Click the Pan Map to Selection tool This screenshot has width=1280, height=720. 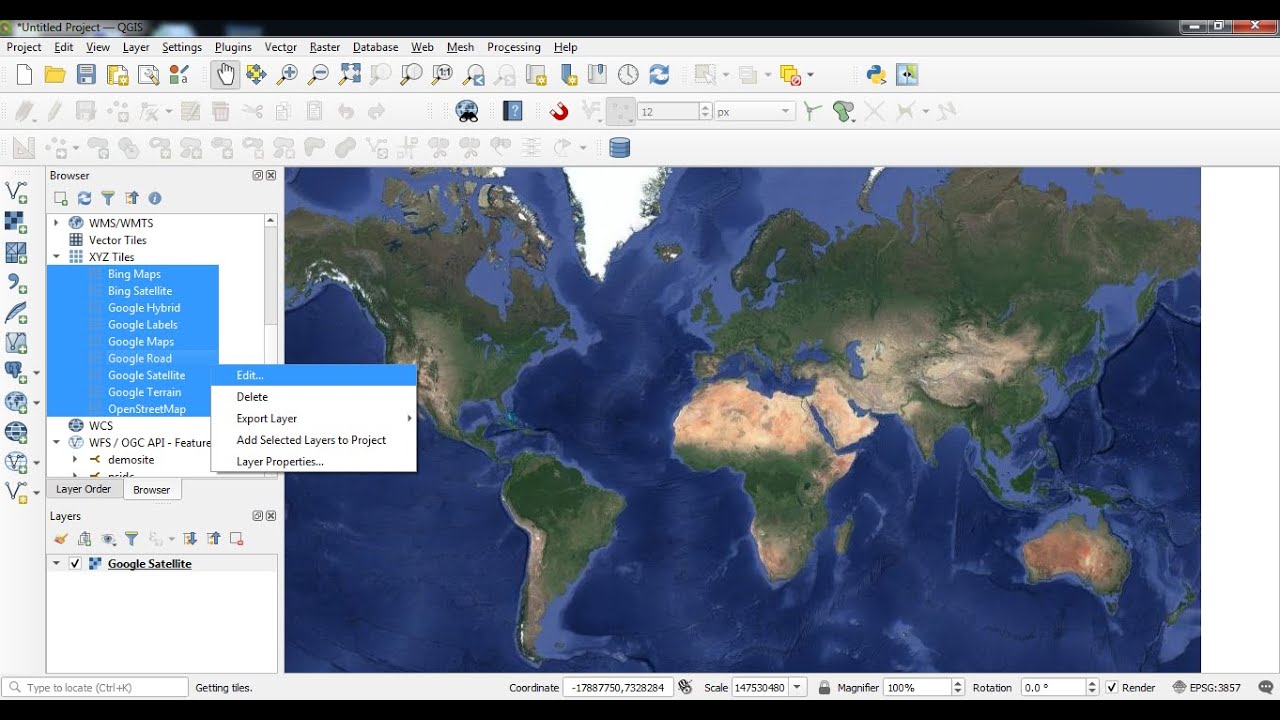pyautogui.click(x=256, y=75)
